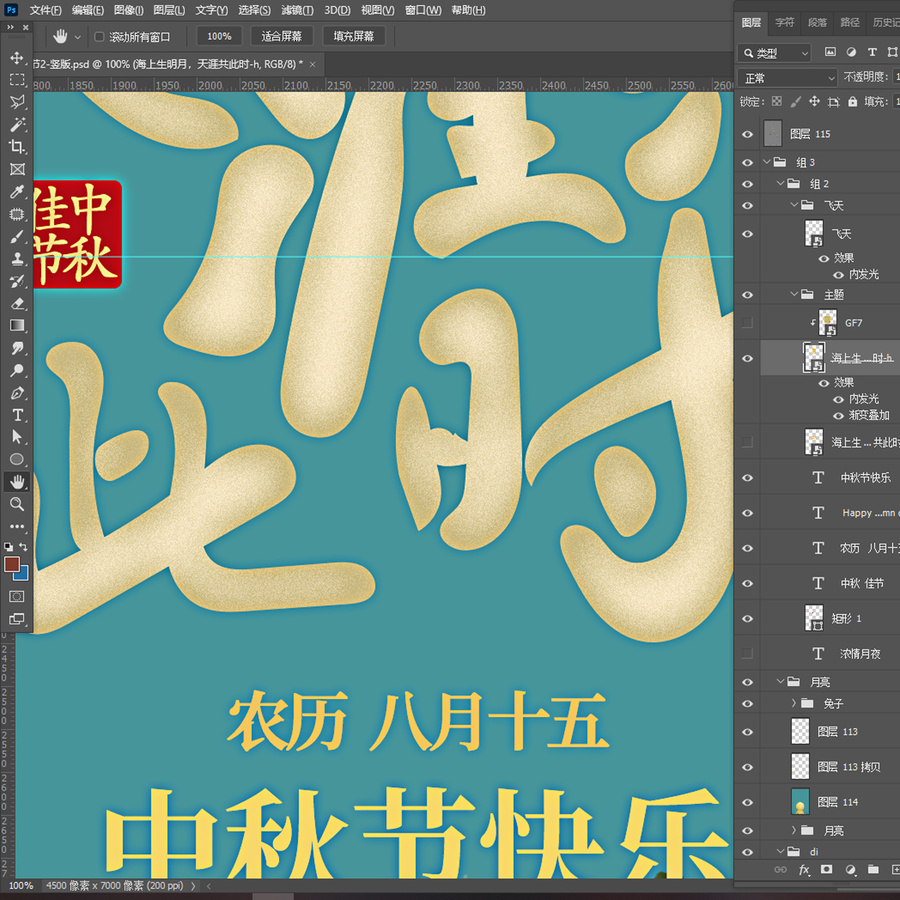Add a layer mask to the layer
The width and height of the screenshot is (900, 900).
click(x=826, y=870)
